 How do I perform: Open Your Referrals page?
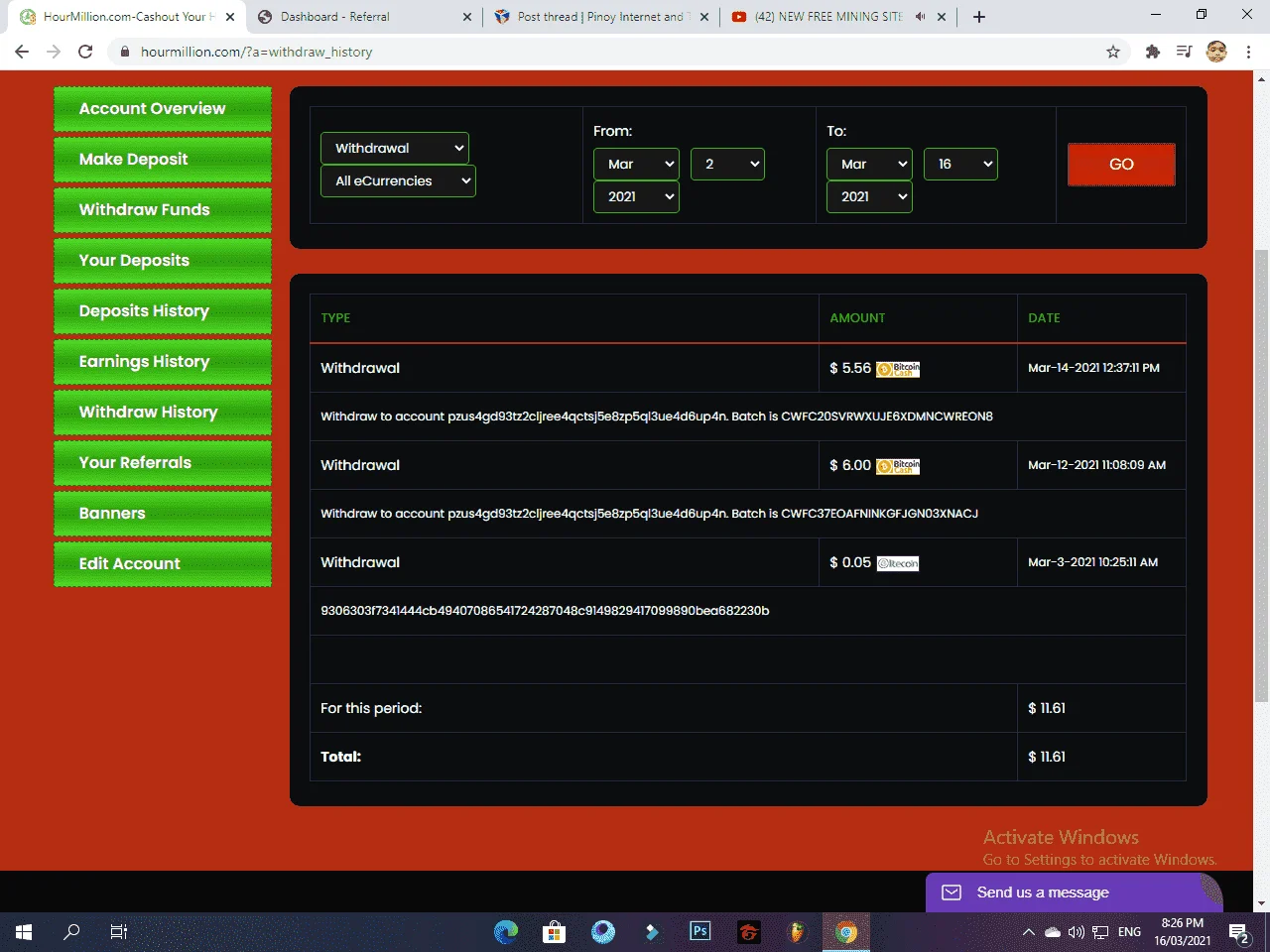point(163,463)
